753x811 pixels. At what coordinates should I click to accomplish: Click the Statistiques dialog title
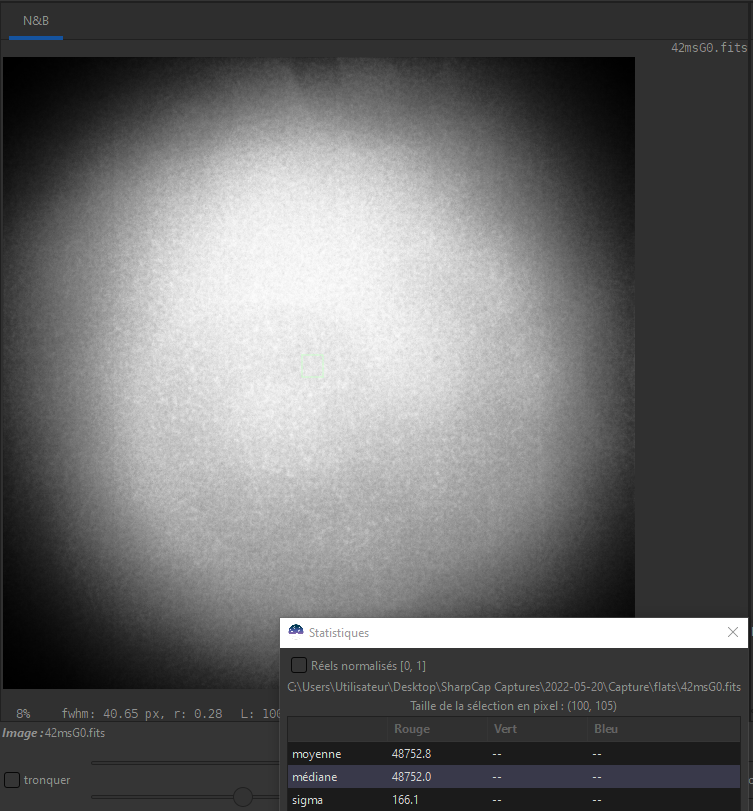point(339,633)
